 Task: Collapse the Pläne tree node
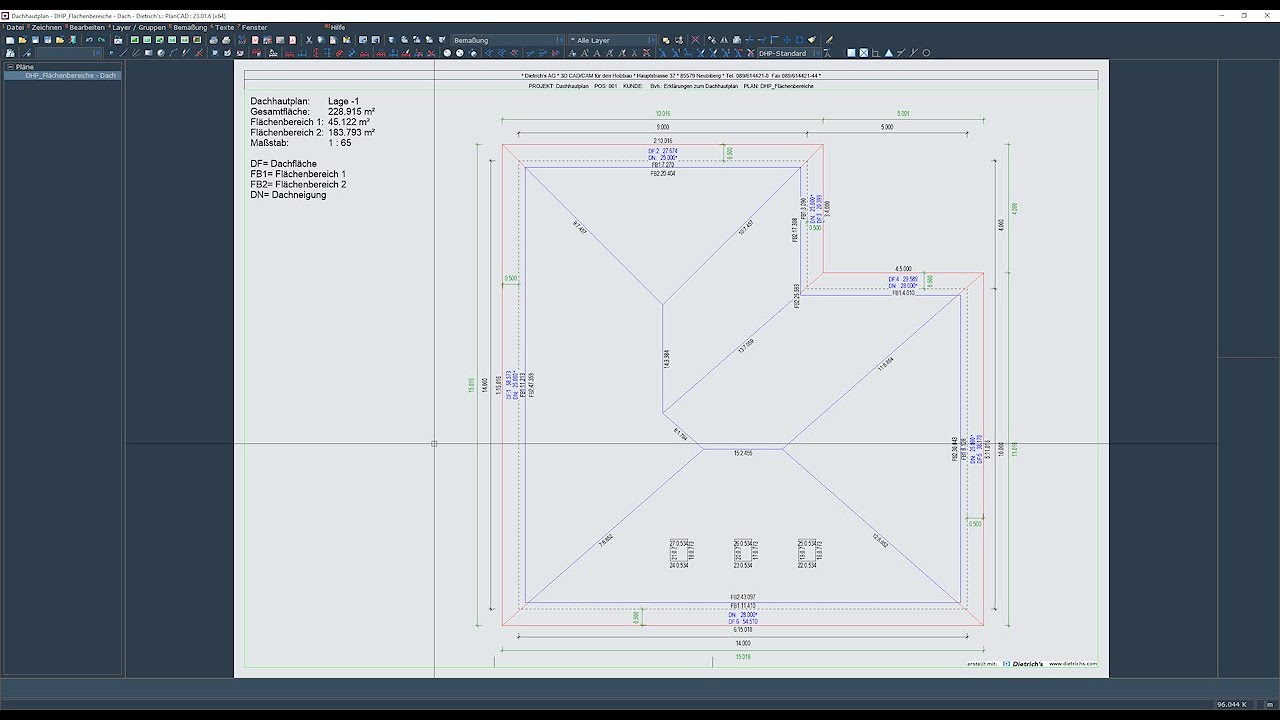(10, 67)
